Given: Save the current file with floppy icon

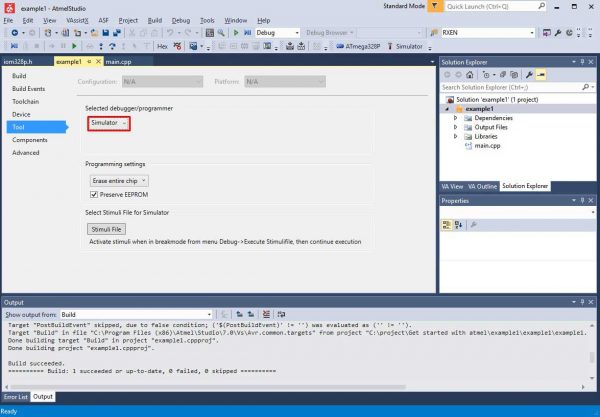Looking at the screenshot, I should coord(106,33).
